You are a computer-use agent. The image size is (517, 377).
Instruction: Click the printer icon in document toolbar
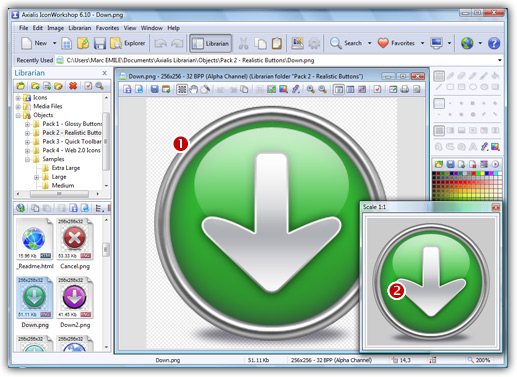pyautogui.click(x=405, y=89)
